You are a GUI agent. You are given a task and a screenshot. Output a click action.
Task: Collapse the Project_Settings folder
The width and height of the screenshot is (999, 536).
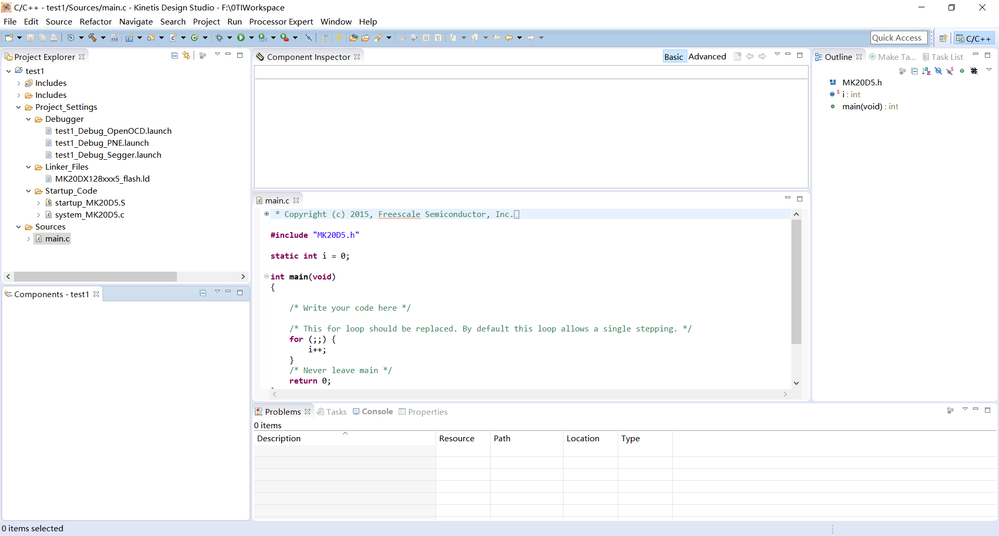18,107
